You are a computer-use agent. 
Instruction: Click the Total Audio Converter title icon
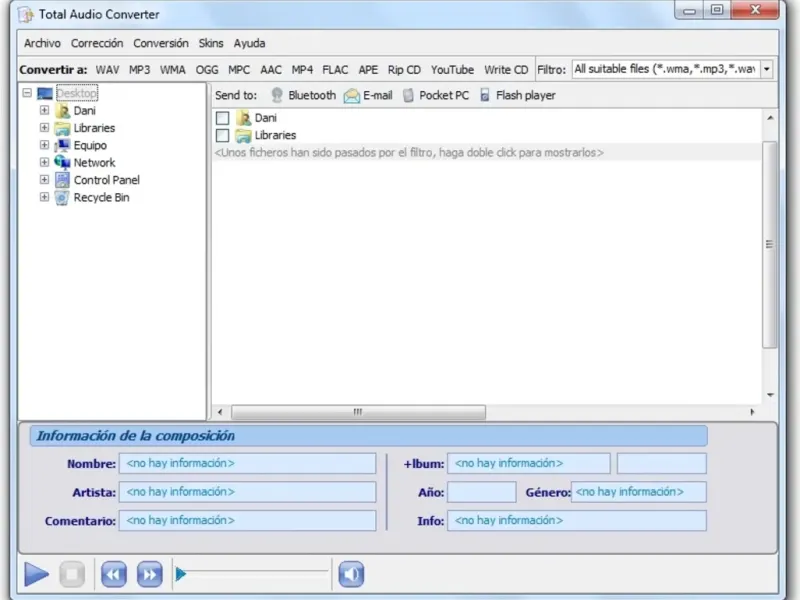26,14
